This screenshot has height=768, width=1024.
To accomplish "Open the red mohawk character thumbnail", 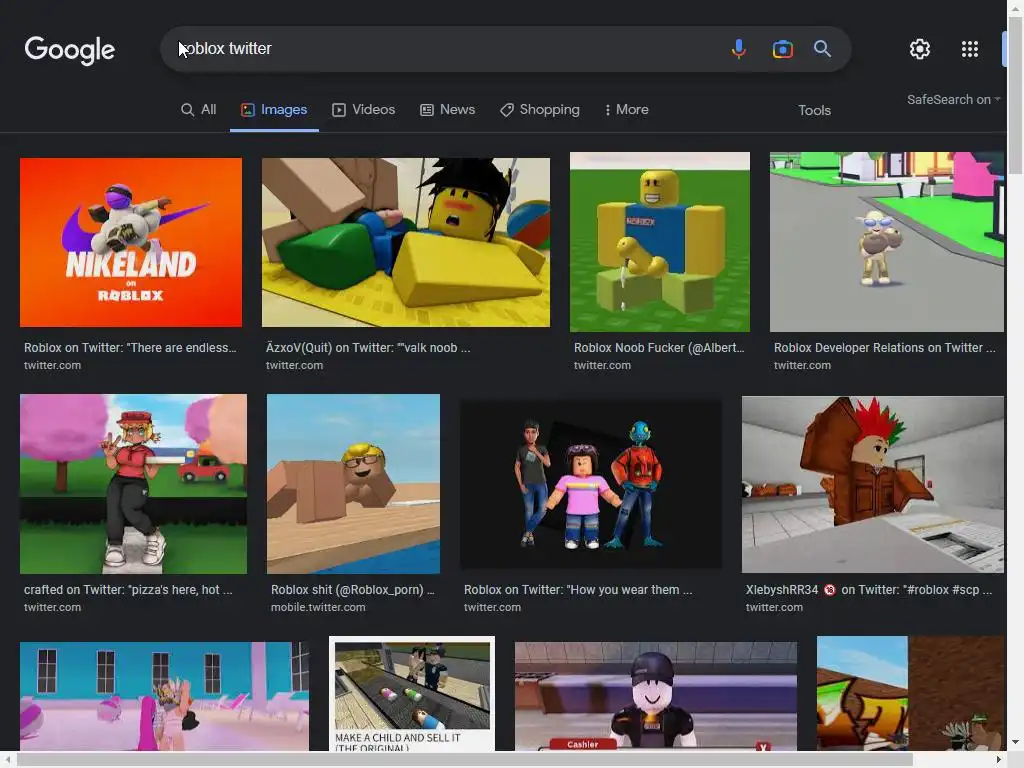I will pyautogui.click(x=873, y=484).
